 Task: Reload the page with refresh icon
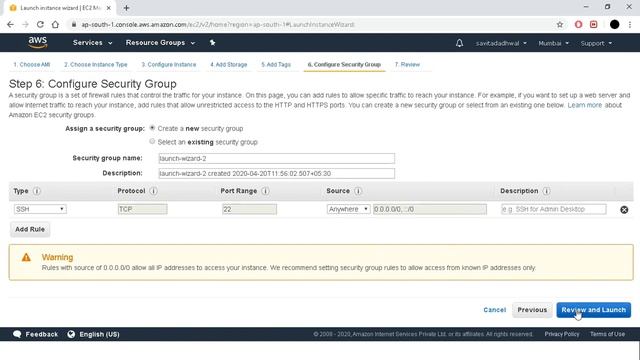pos(40,24)
